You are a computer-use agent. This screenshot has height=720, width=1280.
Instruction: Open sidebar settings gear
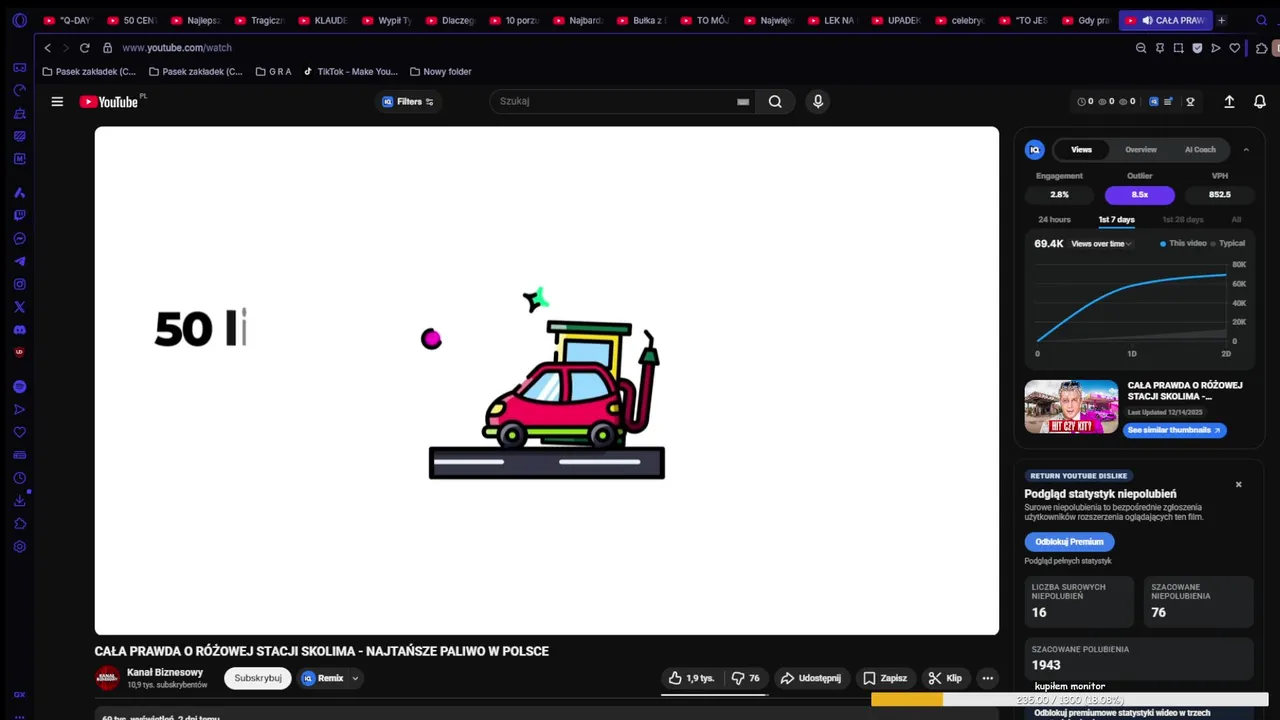(19, 547)
